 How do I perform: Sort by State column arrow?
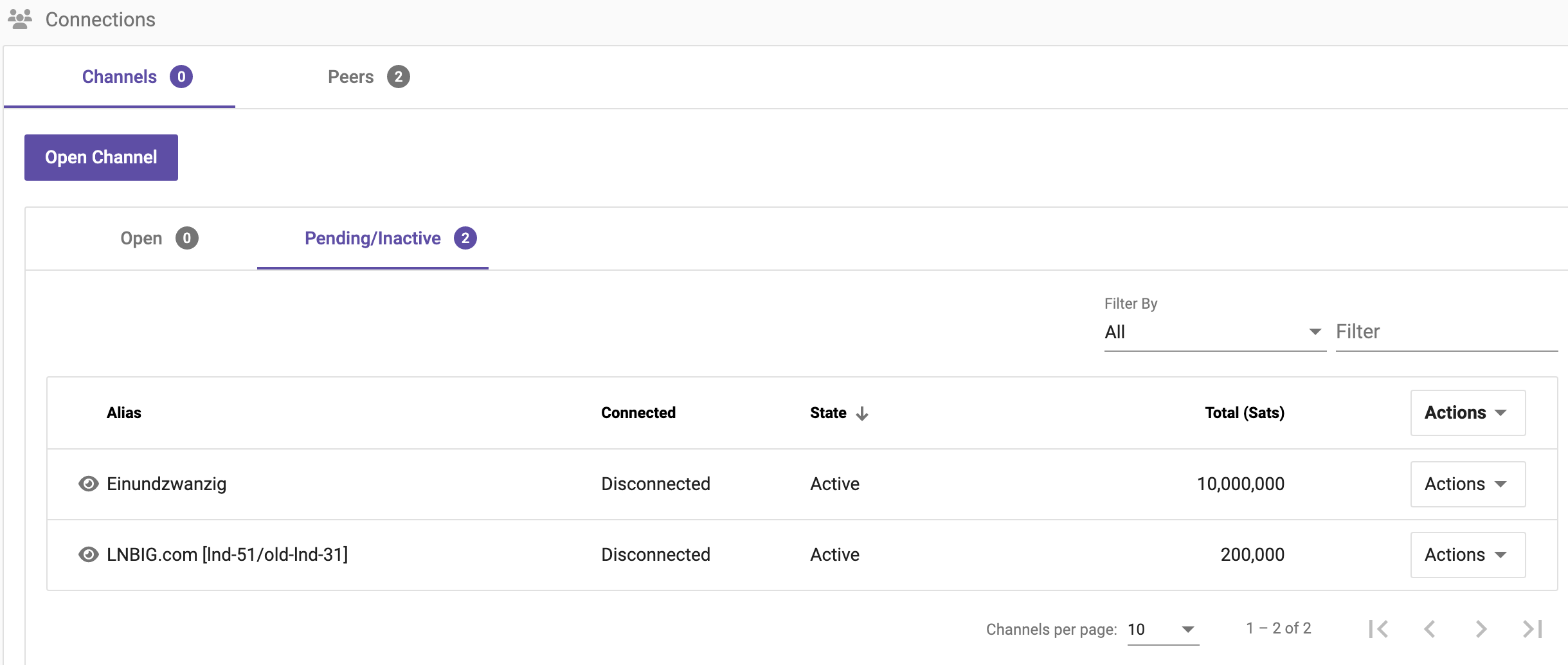tap(862, 414)
